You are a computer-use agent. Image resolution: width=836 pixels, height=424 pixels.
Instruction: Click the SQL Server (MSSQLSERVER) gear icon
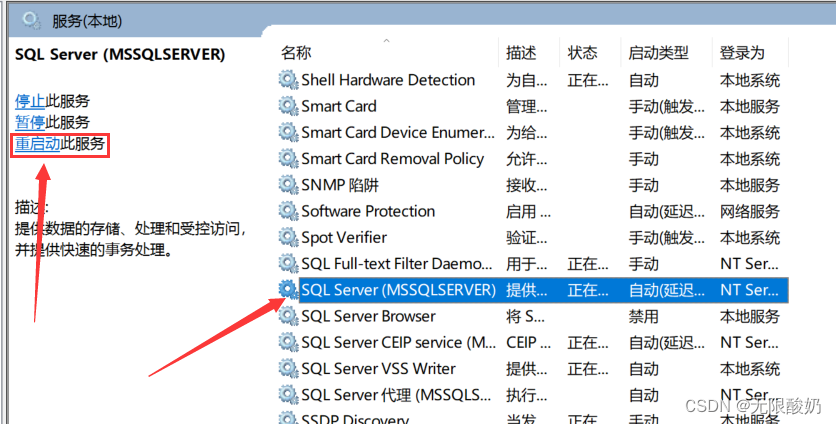[x=288, y=290]
